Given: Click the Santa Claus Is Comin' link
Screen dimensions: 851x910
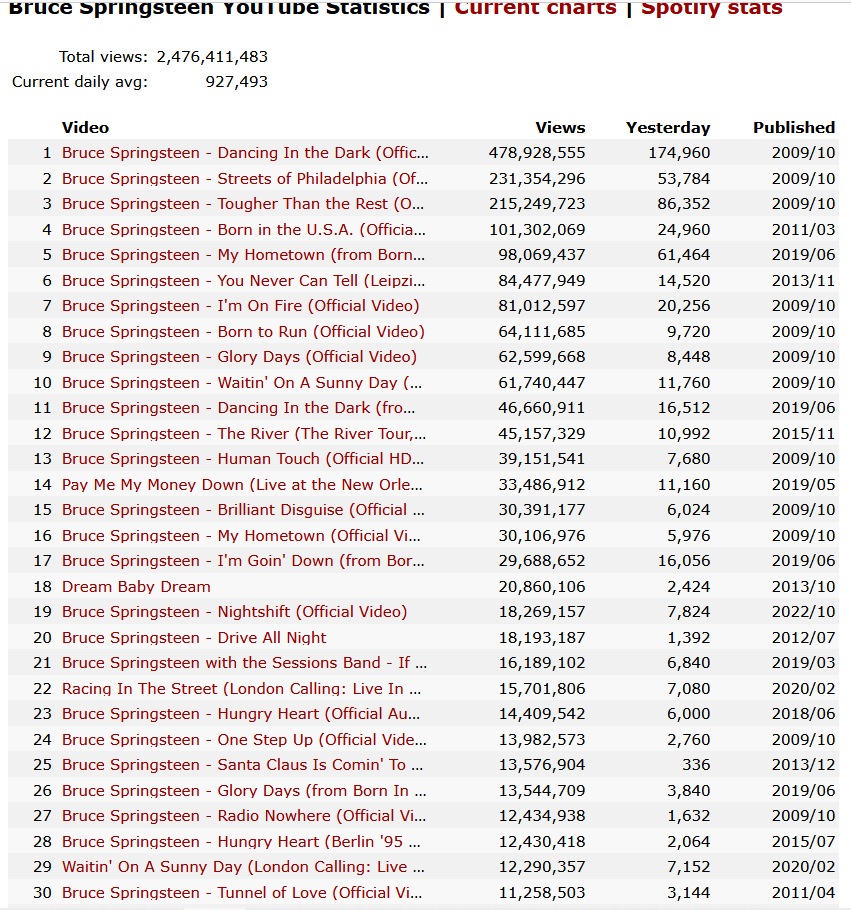Looking at the screenshot, I should [244, 765].
